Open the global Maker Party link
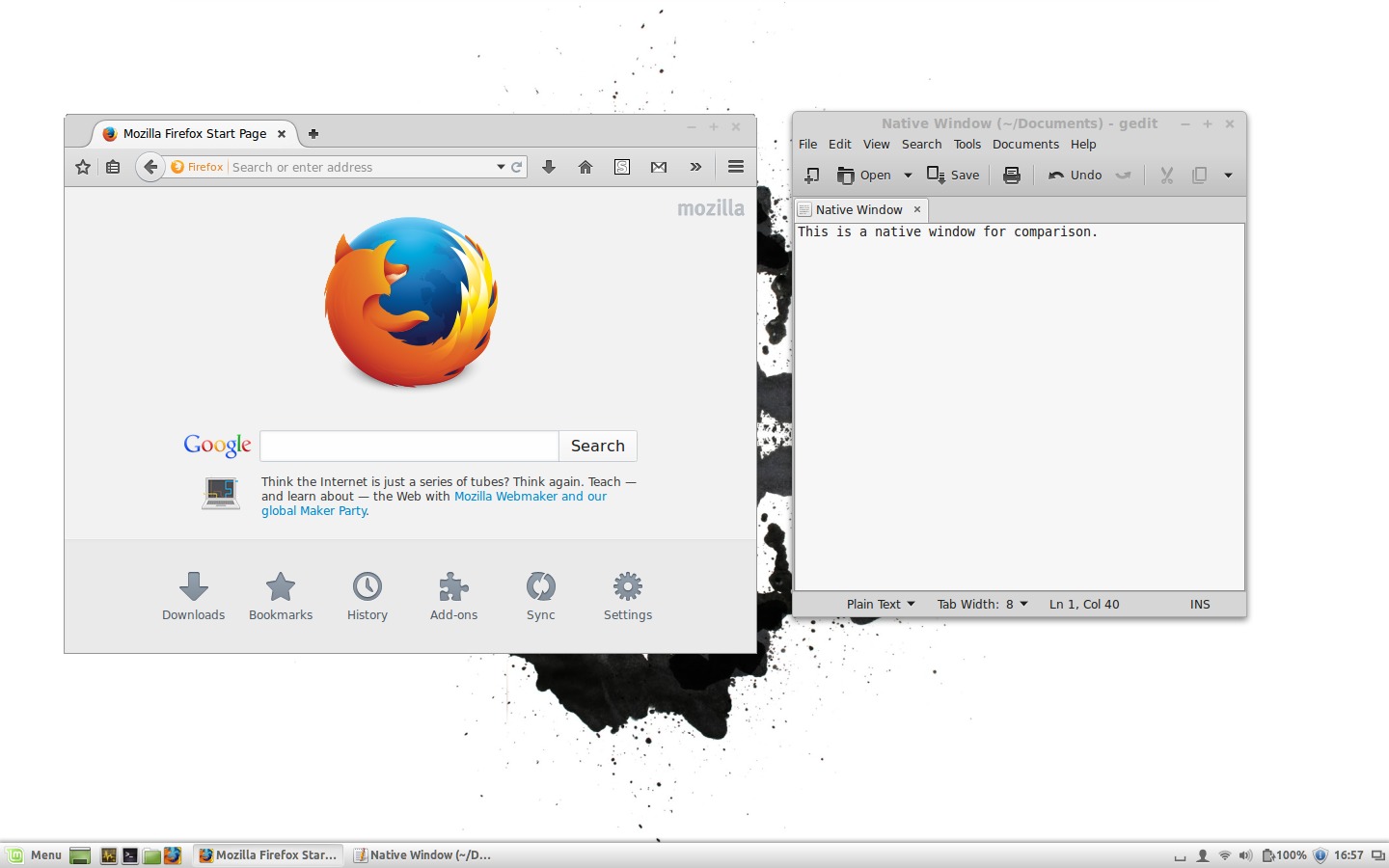 coord(315,511)
